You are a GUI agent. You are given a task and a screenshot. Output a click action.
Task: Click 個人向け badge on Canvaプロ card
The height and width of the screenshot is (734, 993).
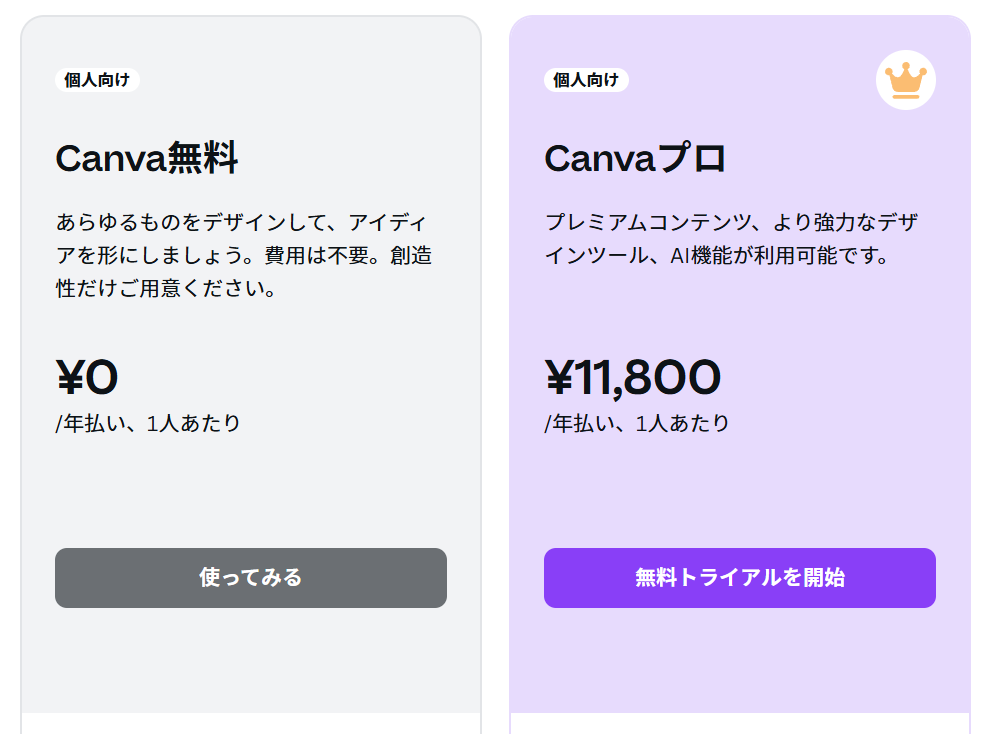(586, 80)
